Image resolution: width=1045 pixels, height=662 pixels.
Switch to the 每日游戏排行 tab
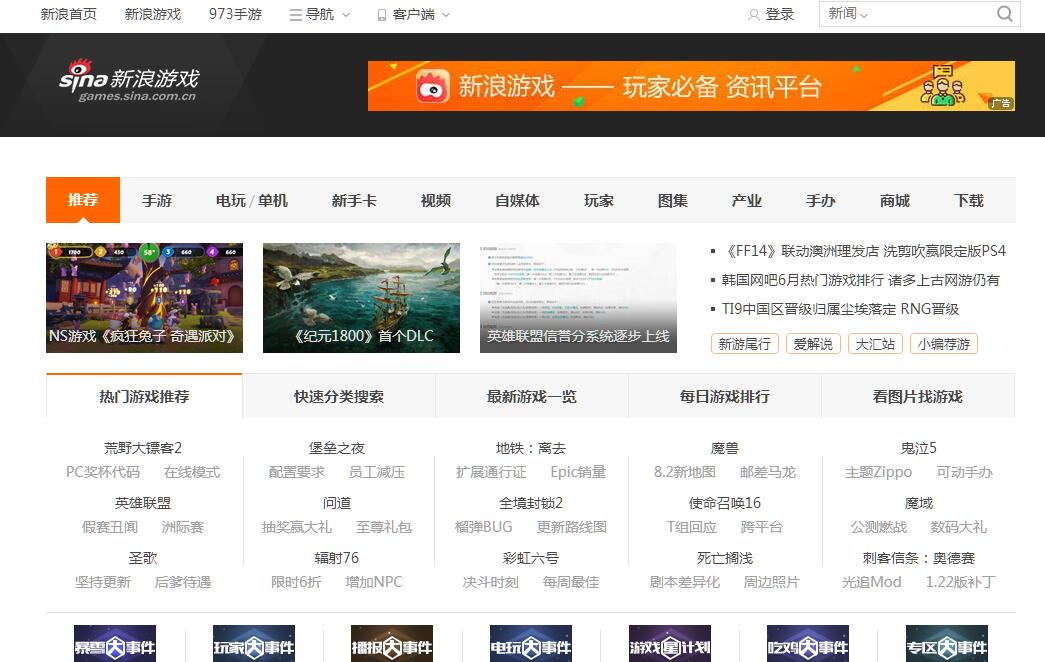click(724, 396)
